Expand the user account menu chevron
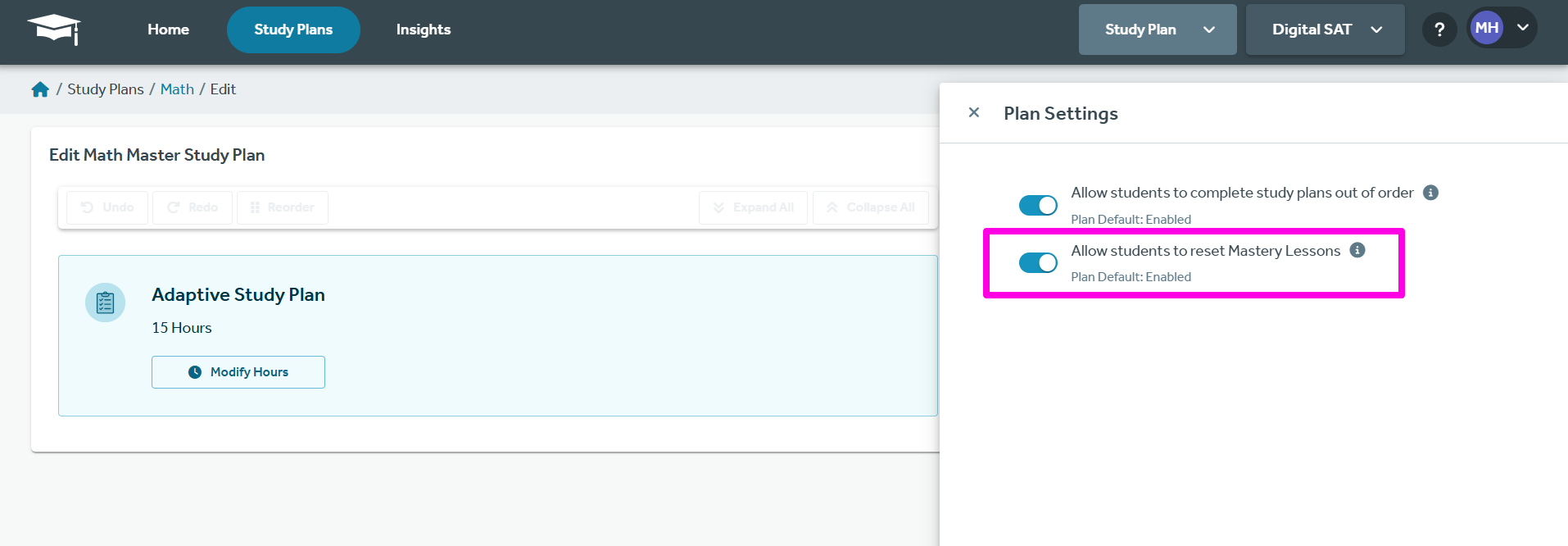Viewport: 1568px width, 546px height. 1523,28
